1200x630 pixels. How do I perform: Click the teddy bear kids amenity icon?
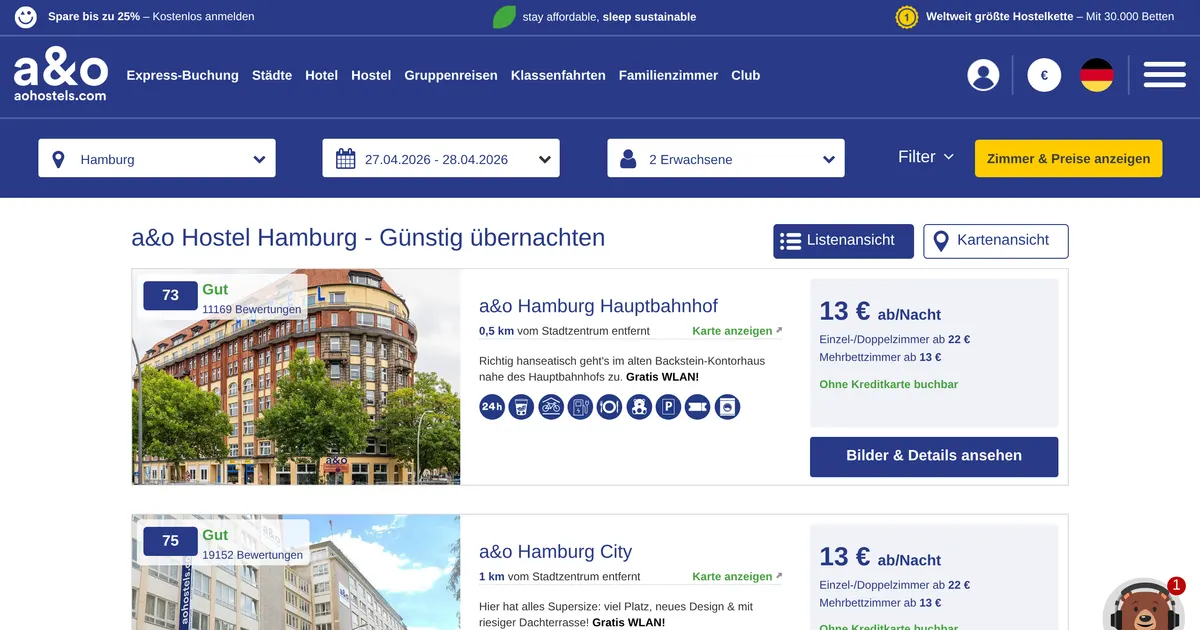639,407
